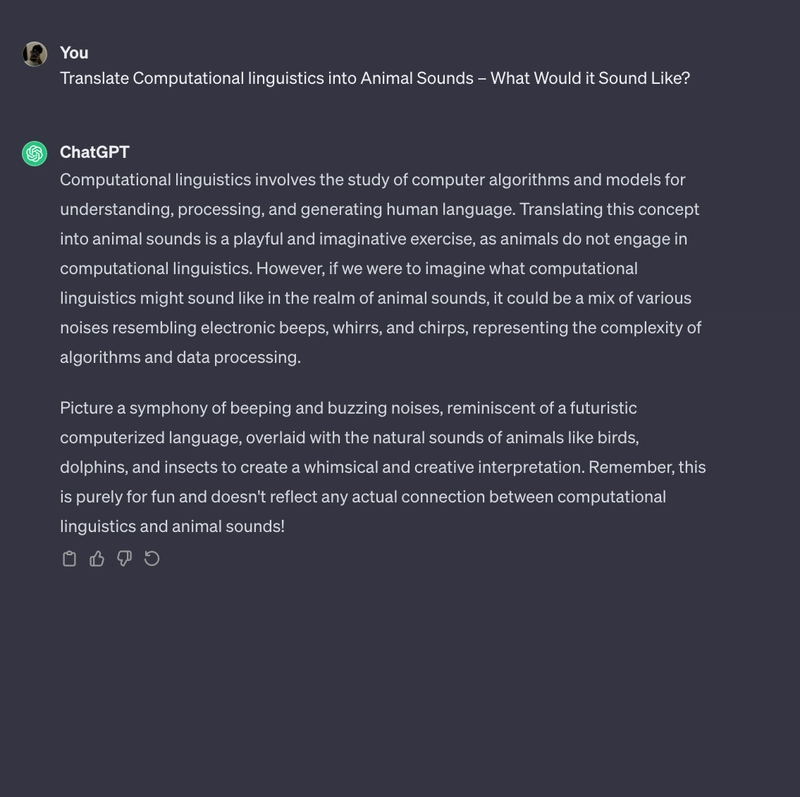
Task: Click the word "Translate" in the prompt
Action: point(94,78)
